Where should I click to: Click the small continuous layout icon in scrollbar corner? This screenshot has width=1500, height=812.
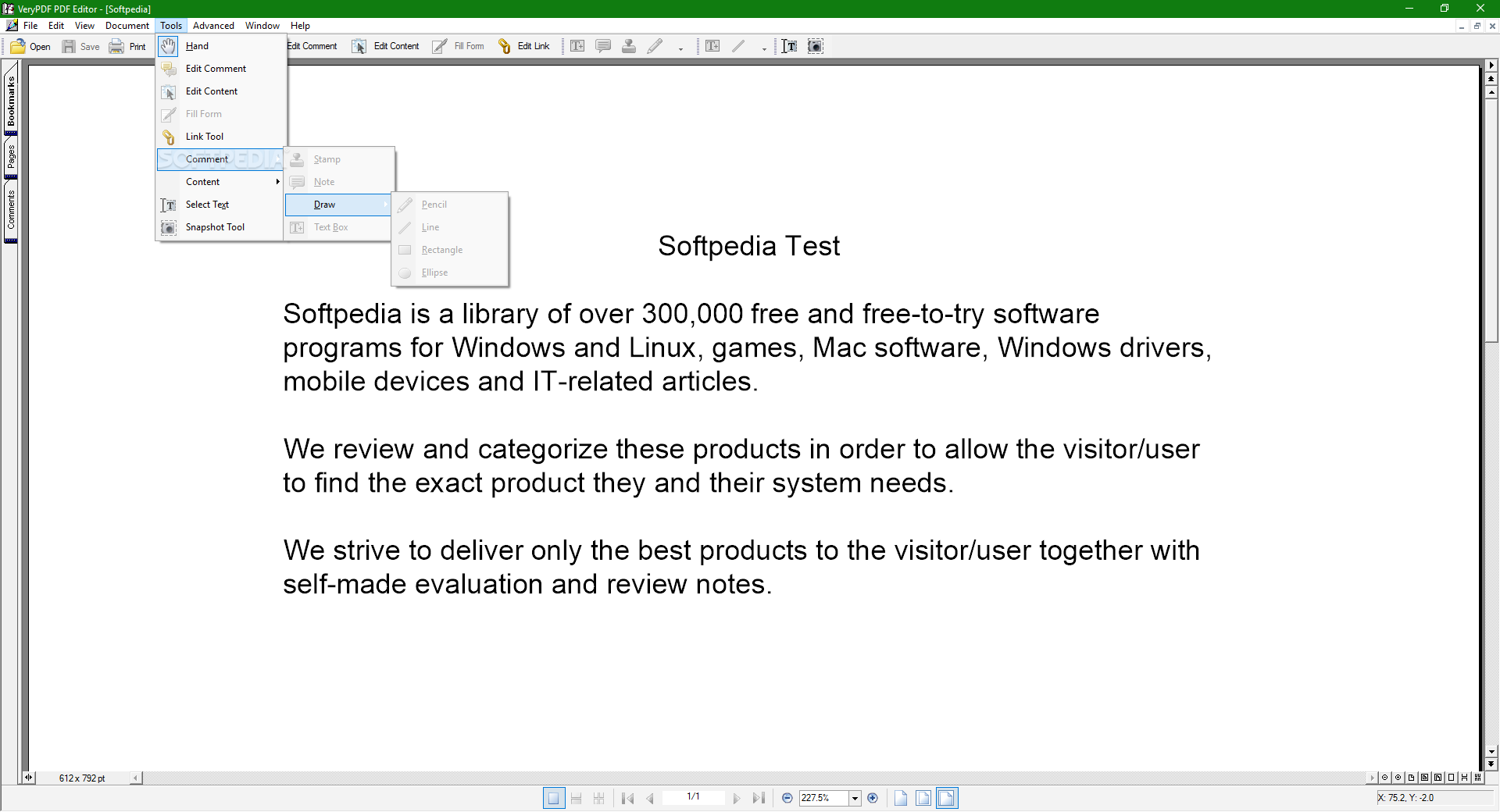(x=1464, y=778)
